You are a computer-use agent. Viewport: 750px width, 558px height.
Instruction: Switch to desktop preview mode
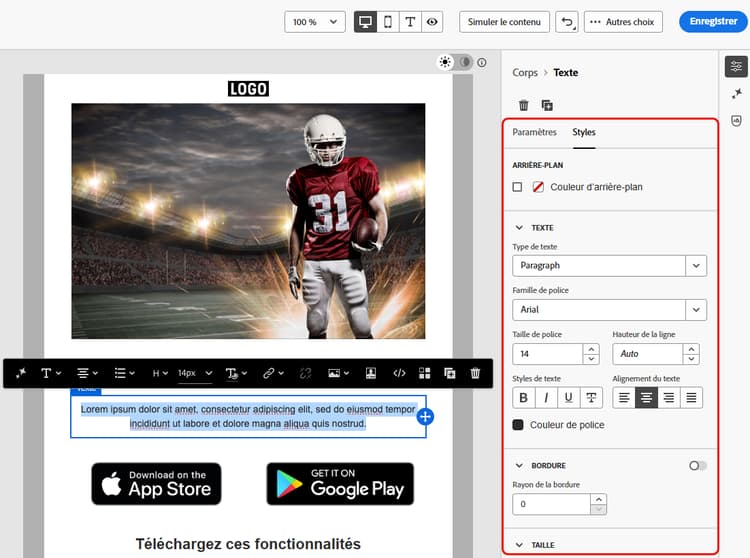pyautogui.click(x=365, y=22)
